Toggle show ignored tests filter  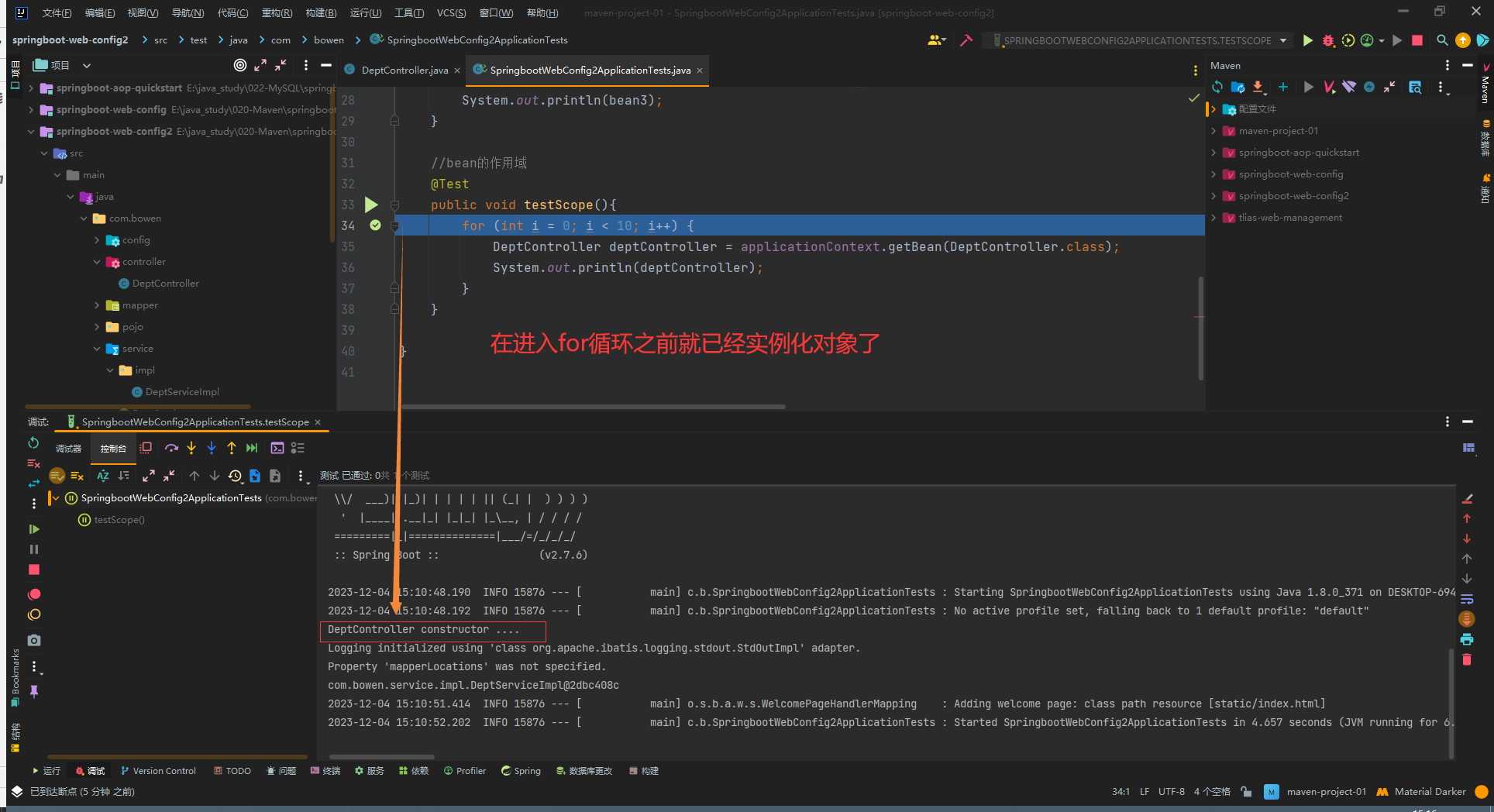(x=77, y=476)
